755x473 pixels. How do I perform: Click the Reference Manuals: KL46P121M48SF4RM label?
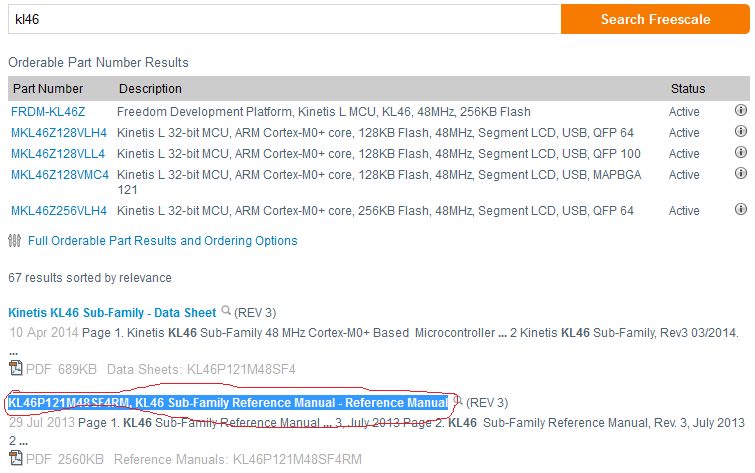point(238,460)
